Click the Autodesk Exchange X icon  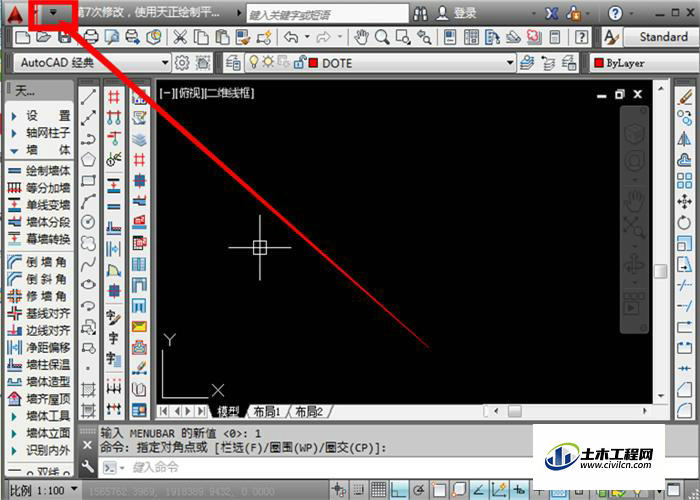pos(552,13)
